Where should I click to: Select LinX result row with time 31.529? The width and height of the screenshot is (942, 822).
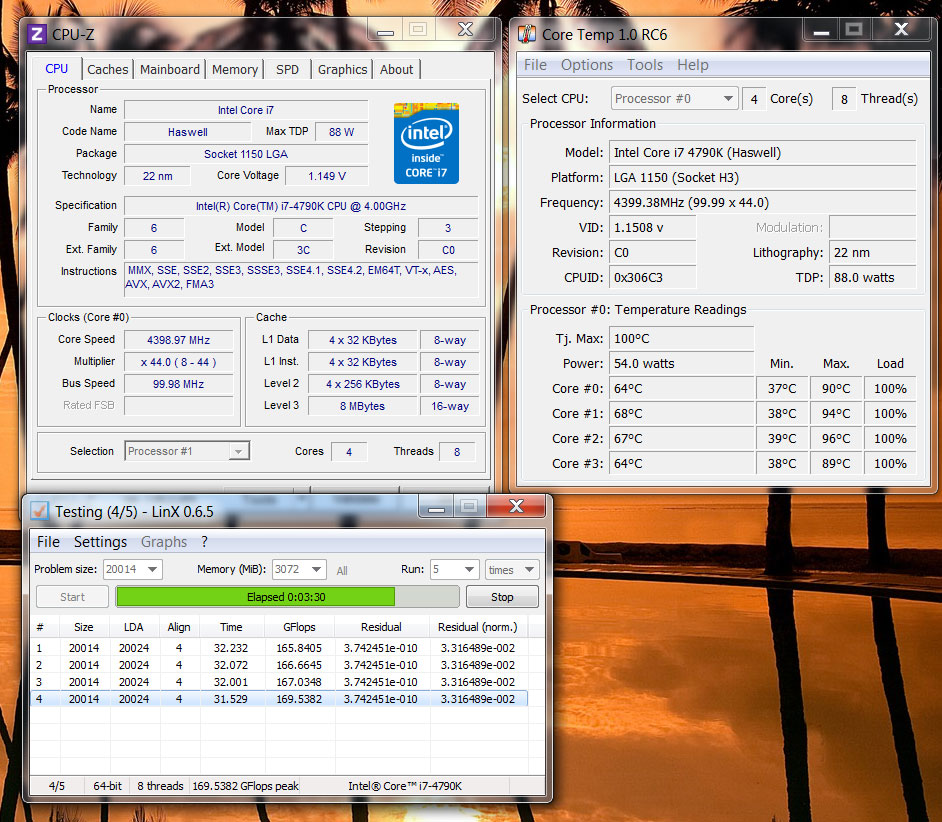tap(279, 699)
